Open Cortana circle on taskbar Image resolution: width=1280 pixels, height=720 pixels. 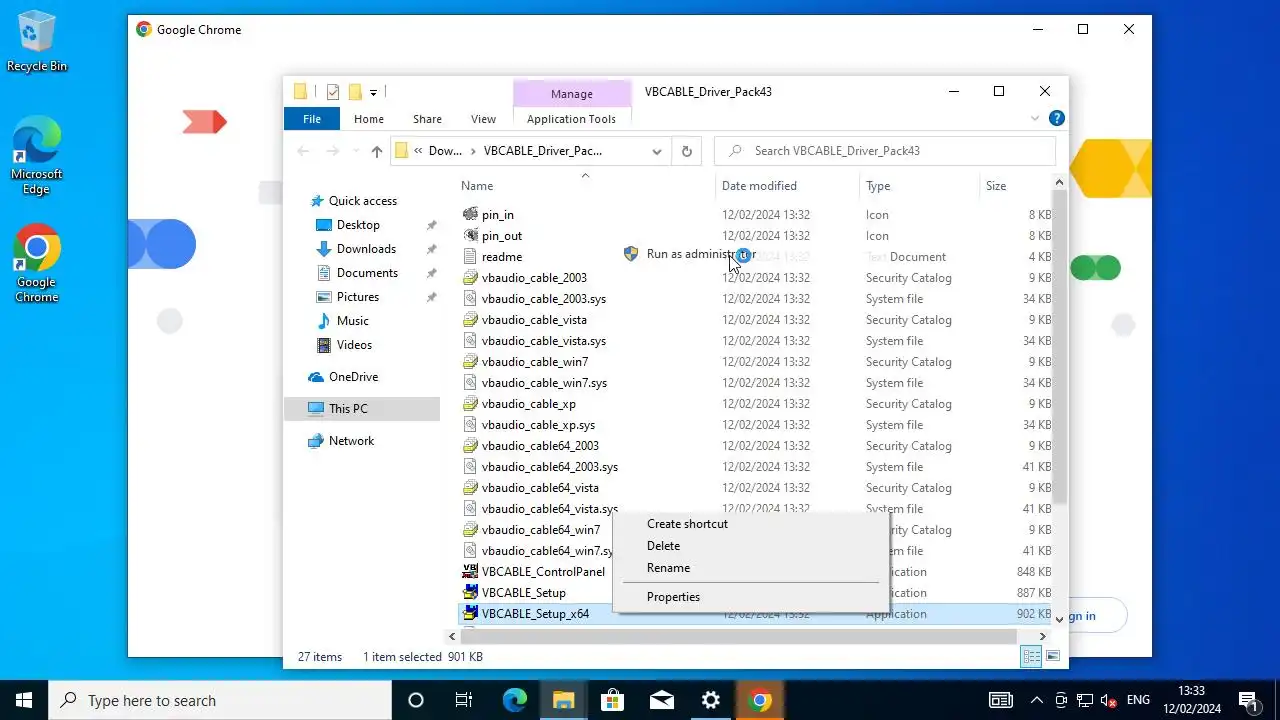pos(416,700)
